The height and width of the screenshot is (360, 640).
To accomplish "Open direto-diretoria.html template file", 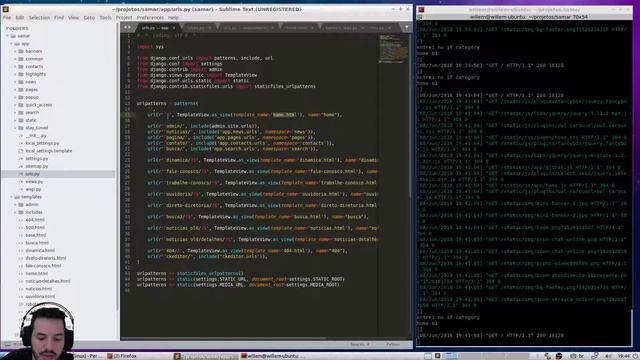I will (x=46, y=258).
